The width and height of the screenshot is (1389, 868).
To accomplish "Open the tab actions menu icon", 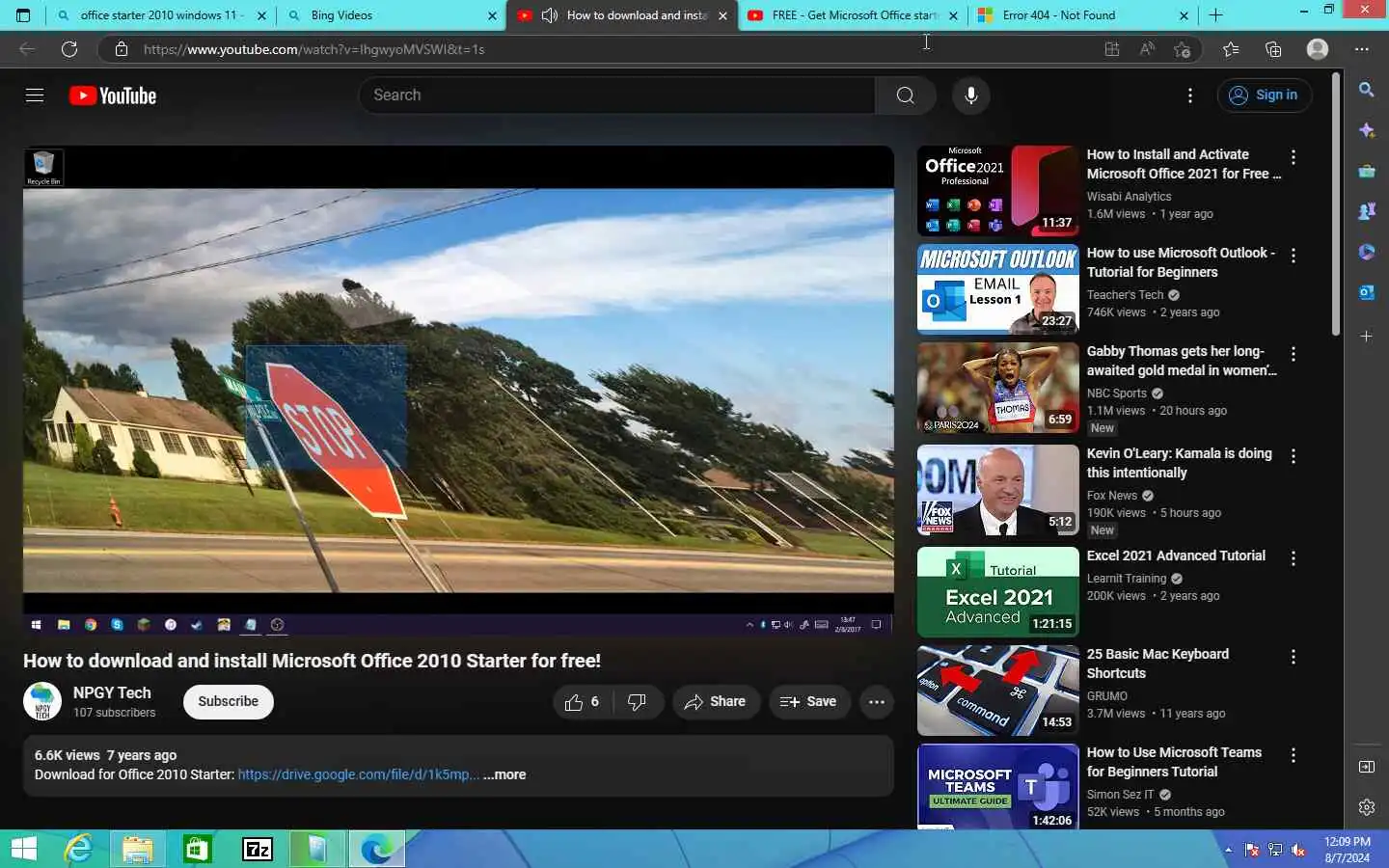I will tap(23, 15).
